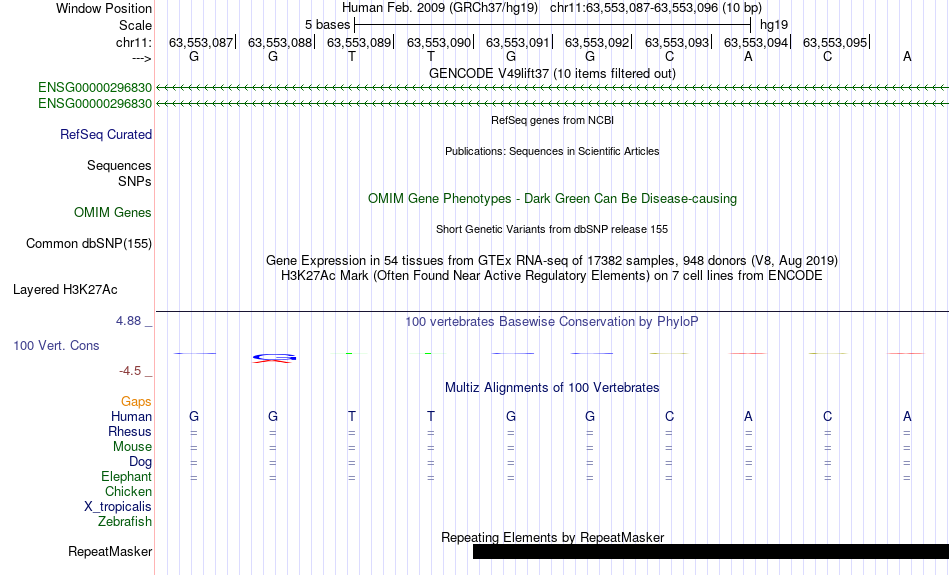This screenshot has height=575, width=950.
Task: Click the -4.5 lower PhyloP scale value
Action: [130, 371]
